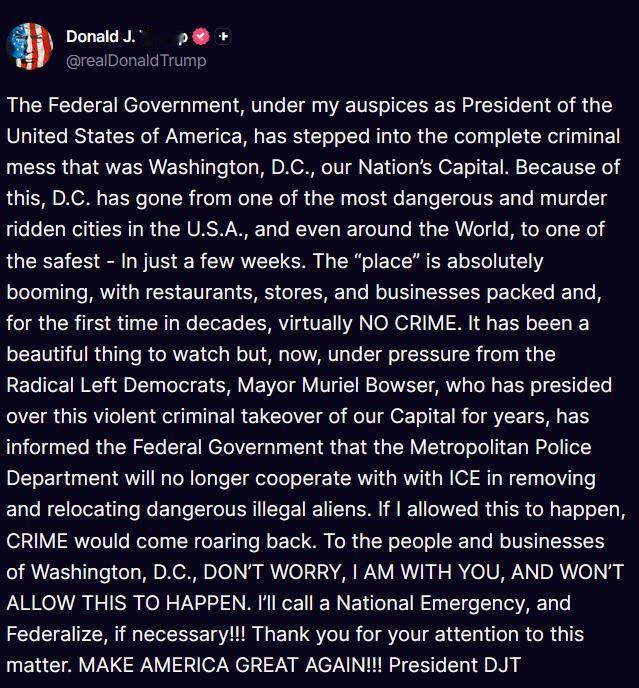
Task: Click the words "The Federal Government" in first line
Action: (123, 105)
